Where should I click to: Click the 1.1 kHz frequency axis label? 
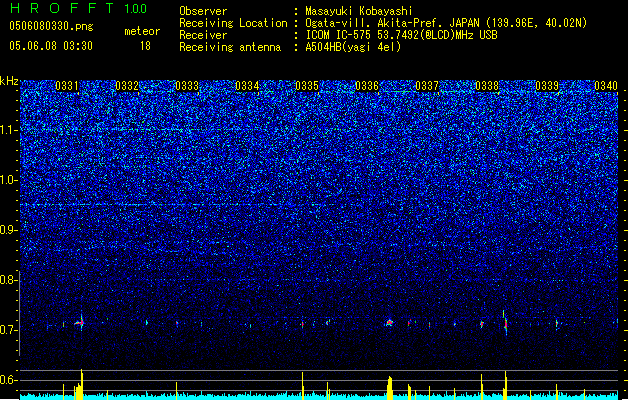click(x=9, y=130)
